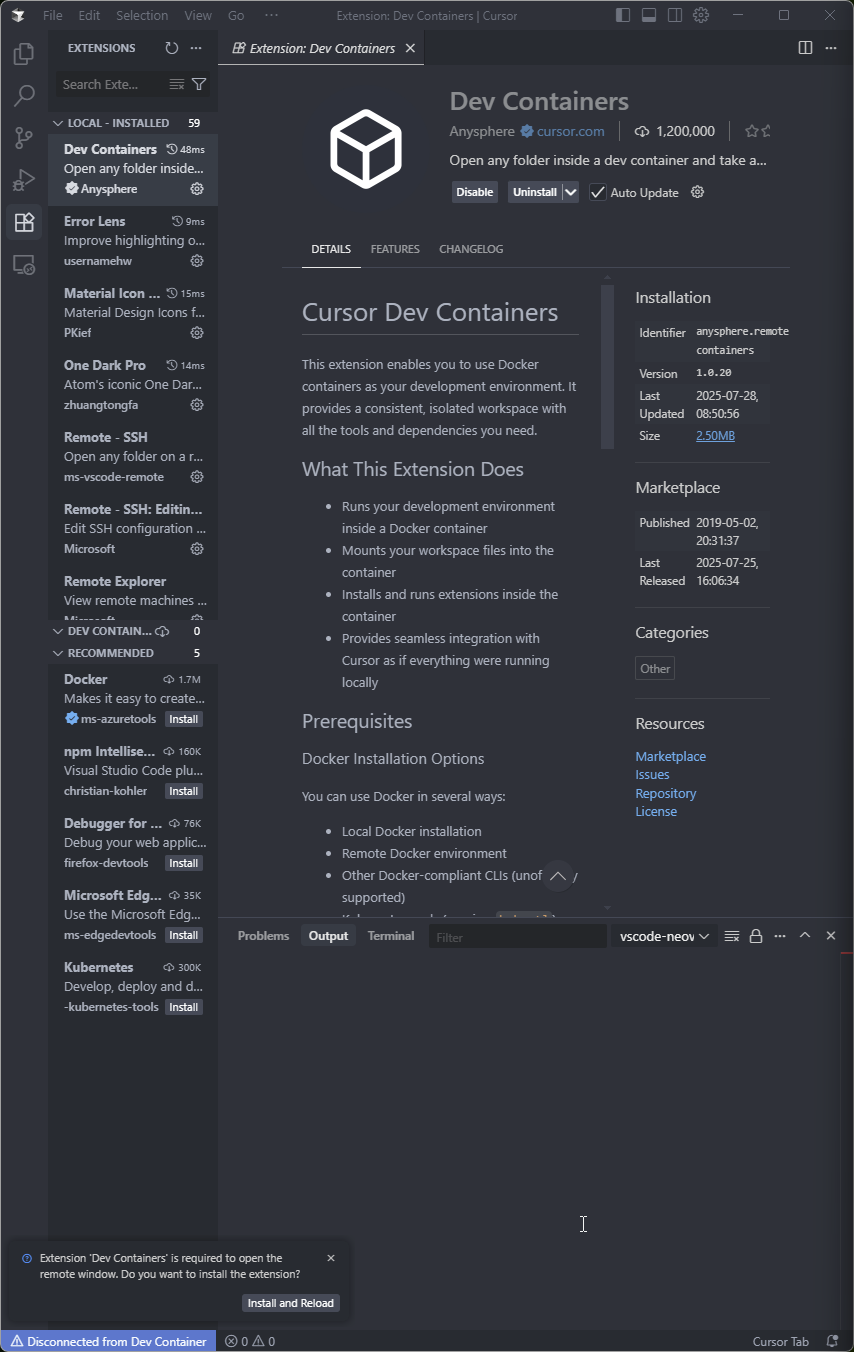Open extension settings gear beside Auto Update
The width and height of the screenshot is (854, 1352).
point(698,192)
